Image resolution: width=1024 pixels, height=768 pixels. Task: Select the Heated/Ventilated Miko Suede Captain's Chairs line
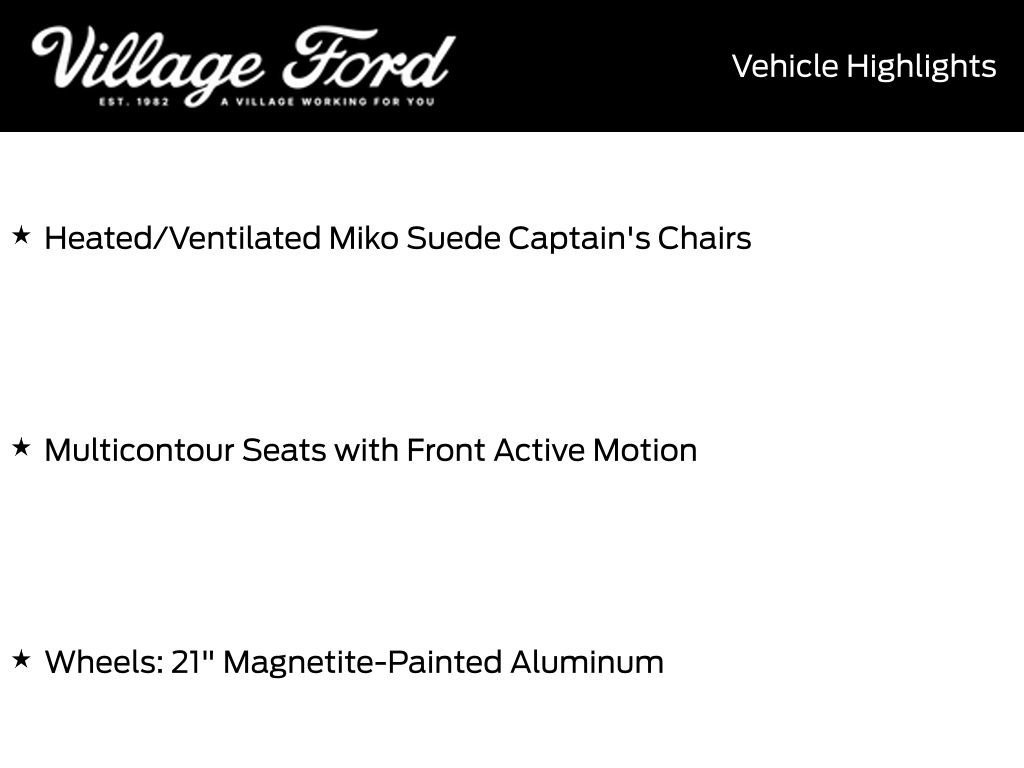tap(398, 238)
